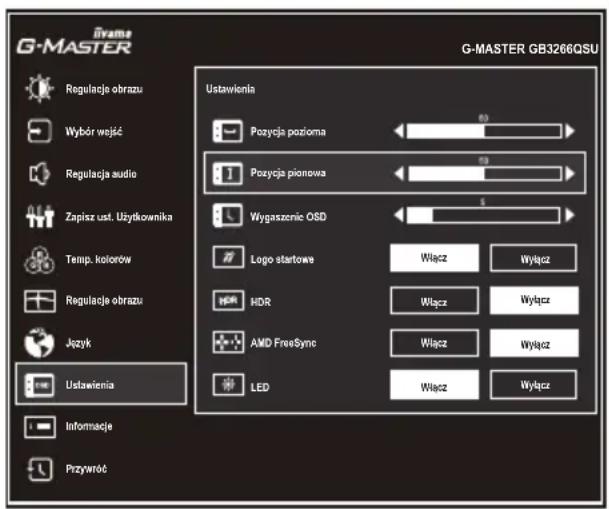This screenshot has width=609, height=509.
Task: Turn on LED with Włącz
Action: click(x=434, y=385)
